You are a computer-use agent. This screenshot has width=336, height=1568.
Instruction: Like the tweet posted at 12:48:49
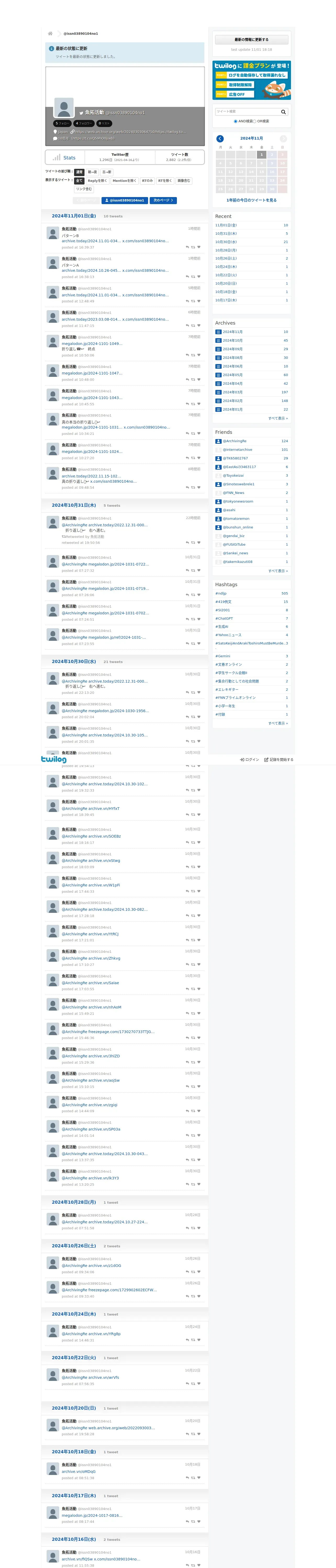pyautogui.click(x=199, y=301)
